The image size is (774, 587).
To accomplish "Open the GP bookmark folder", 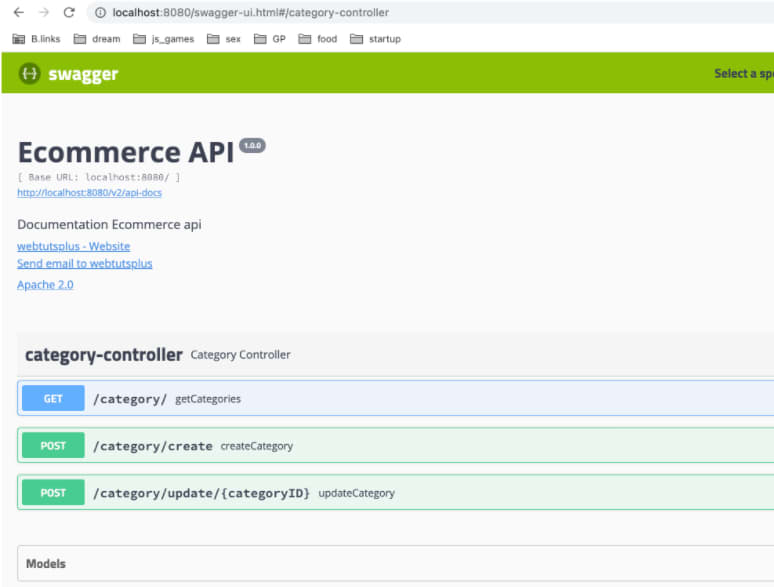I will click(270, 39).
